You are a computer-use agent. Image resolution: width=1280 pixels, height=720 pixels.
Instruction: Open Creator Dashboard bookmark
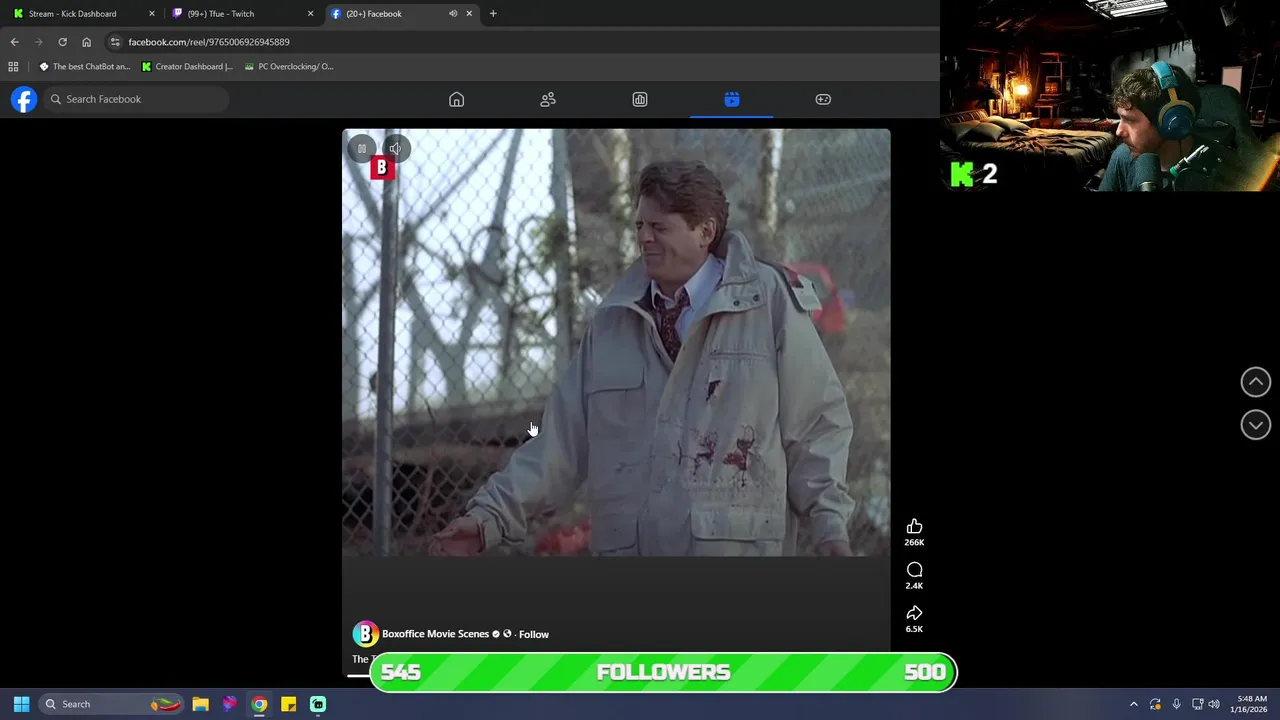coord(187,67)
